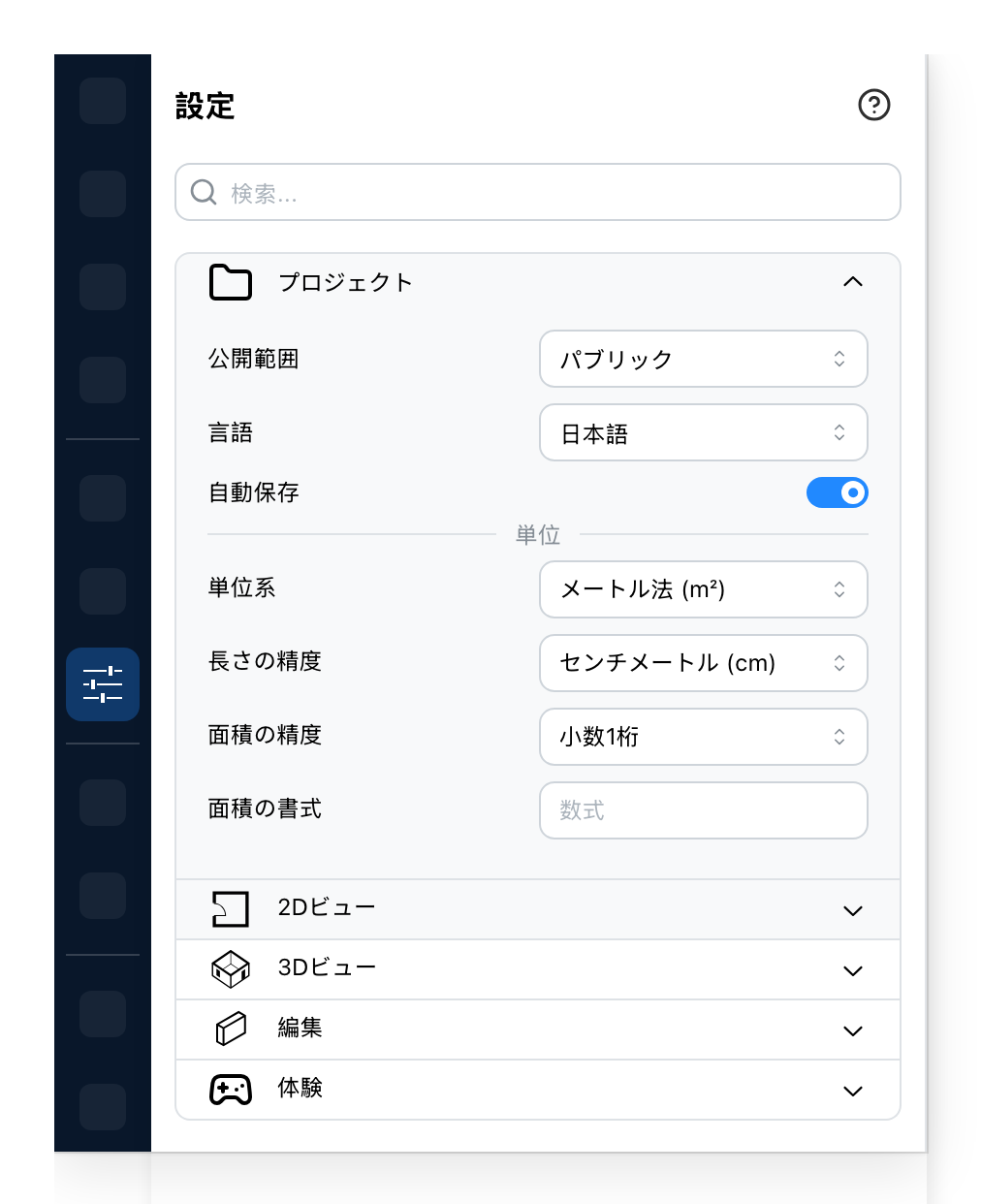This screenshot has width=981, height=1204.
Task: Click the 面積の精度 label text
Action: [x=265, y=735]
